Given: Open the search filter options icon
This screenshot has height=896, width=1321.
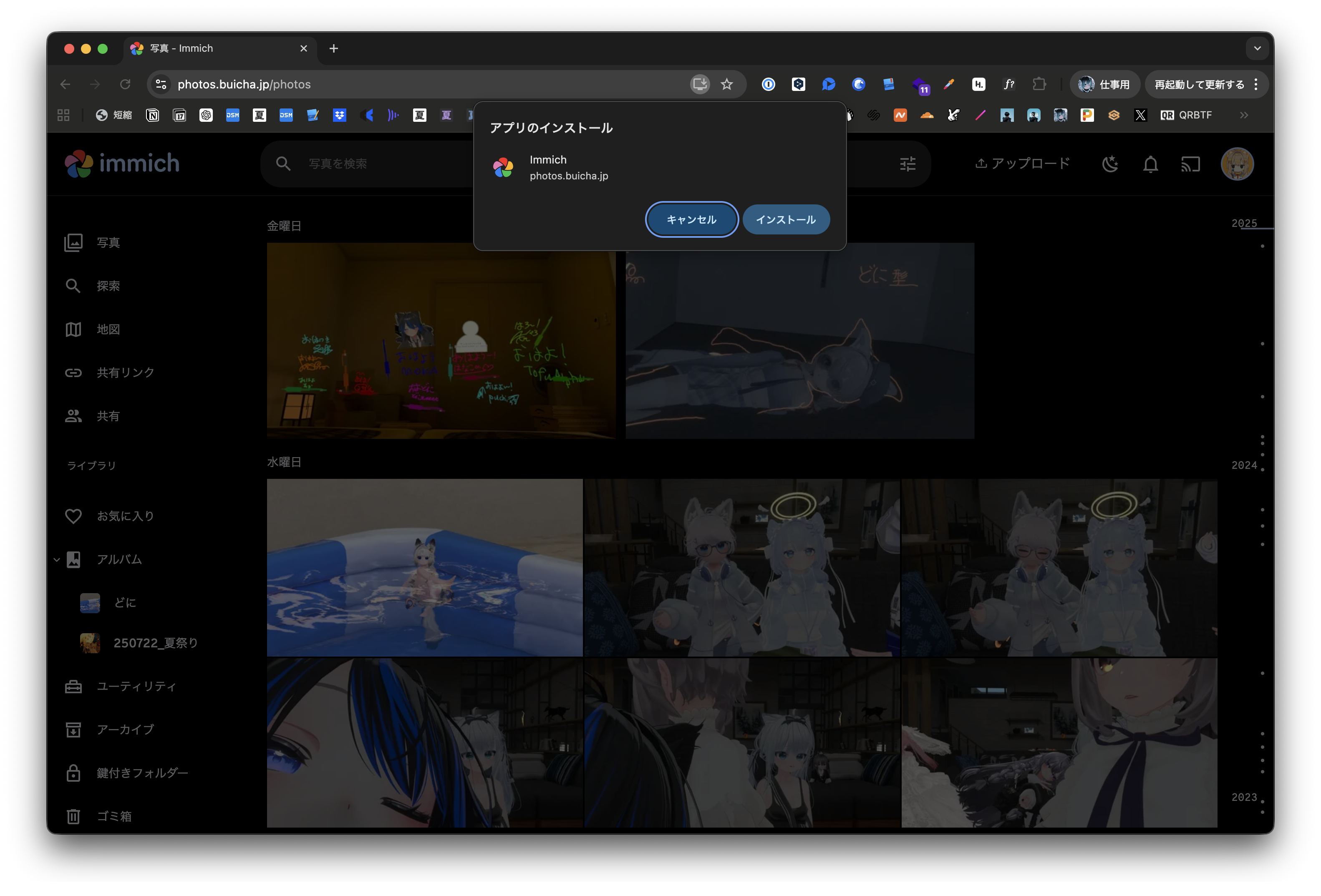Looking at the screenshot, I should [908, 164].
